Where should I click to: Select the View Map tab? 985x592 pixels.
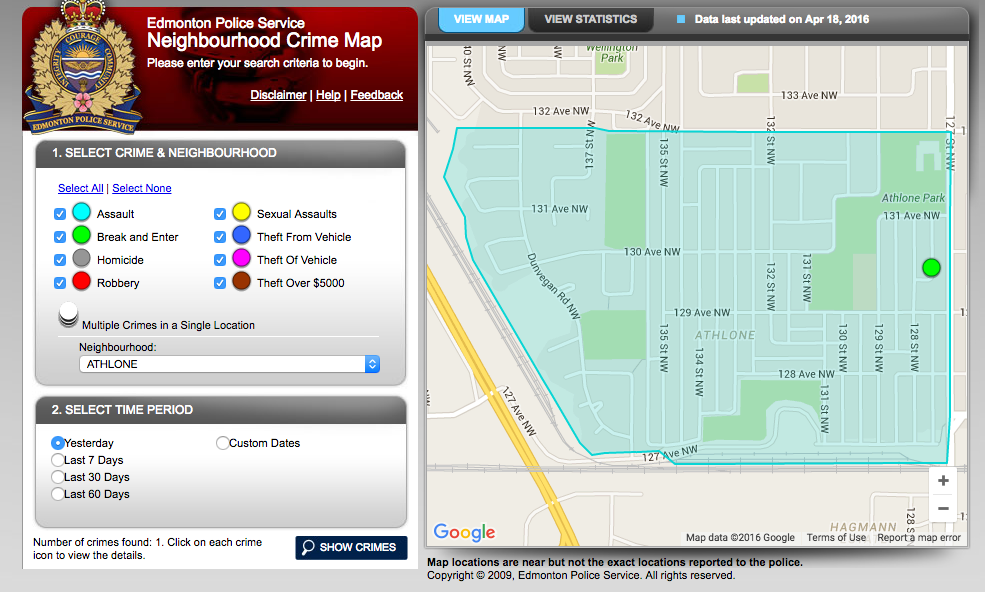(x=481, y=19)
